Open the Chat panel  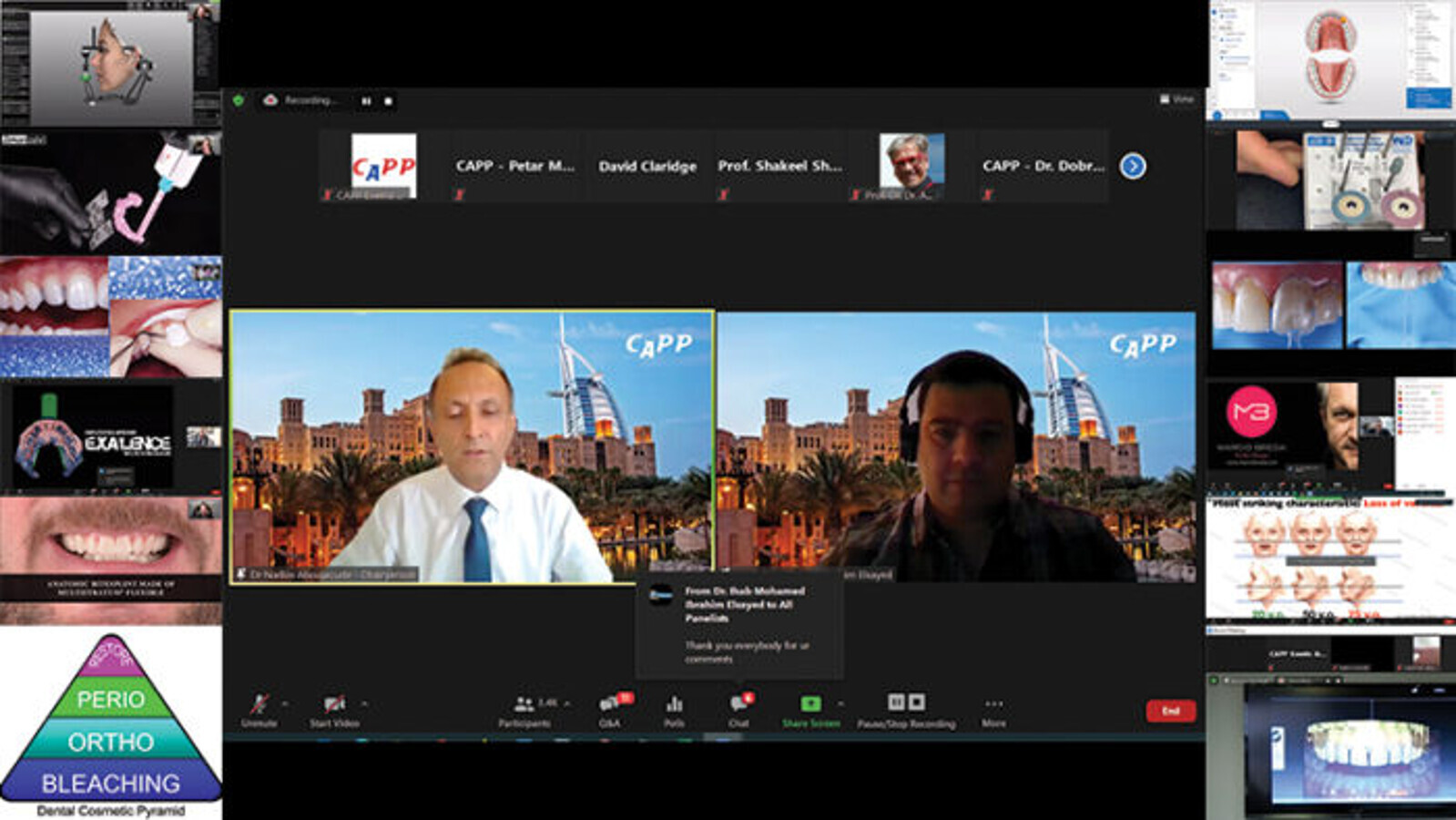[x=738, y=704]
